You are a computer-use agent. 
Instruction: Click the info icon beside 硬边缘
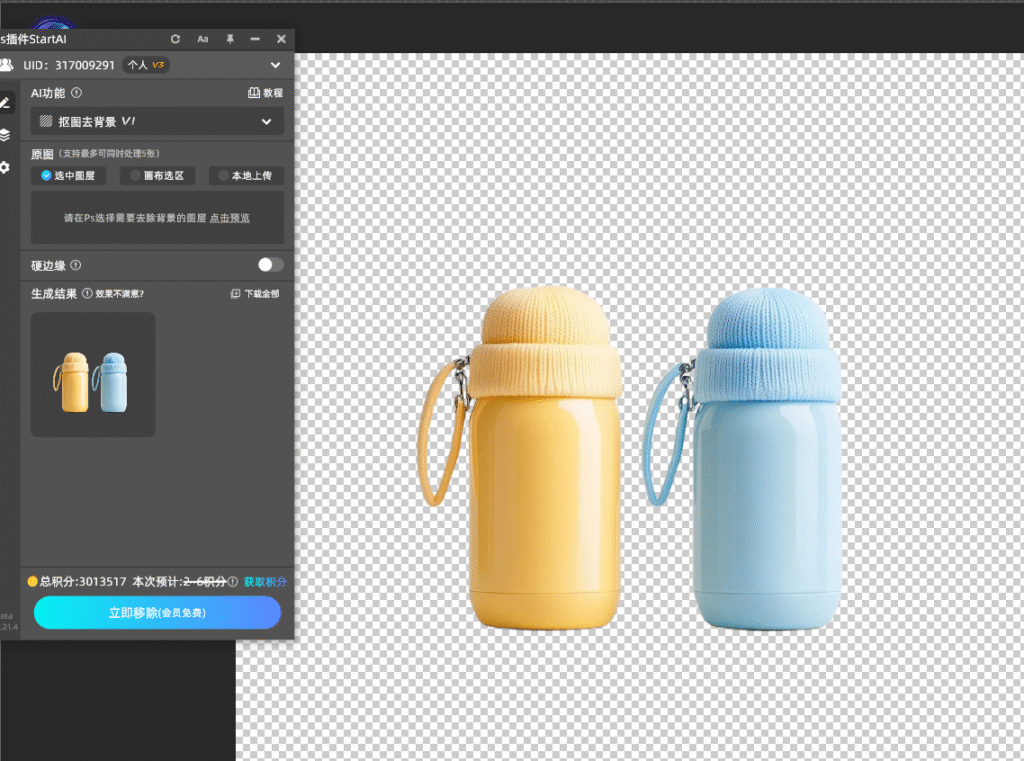[x=76, y=266]
